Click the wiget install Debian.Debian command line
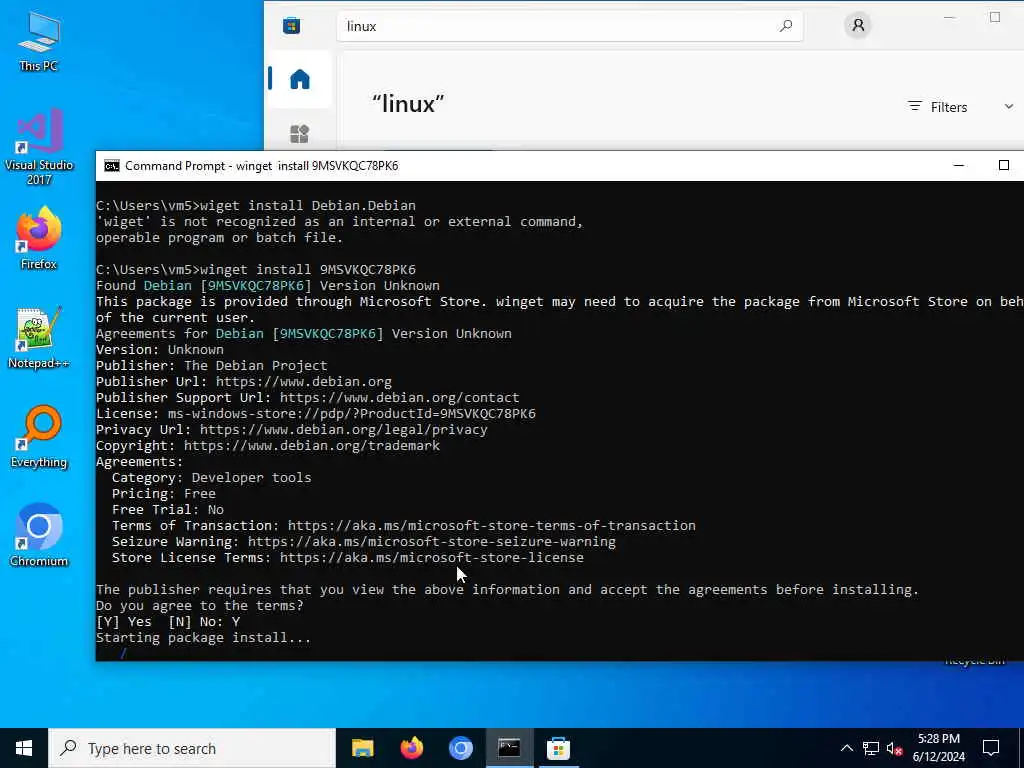 point(256,205)
